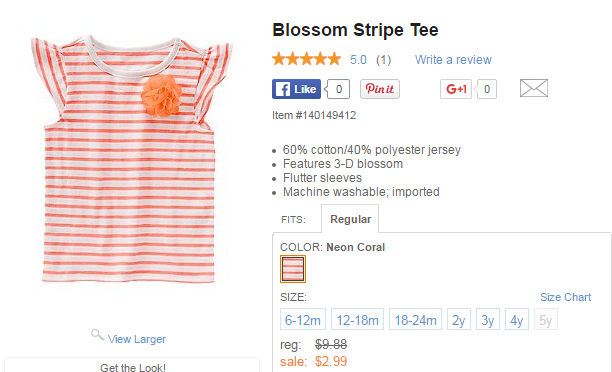This screenshot has height=372, width=612.
Task: Choose size 6-12m
Action: (303, 319)
